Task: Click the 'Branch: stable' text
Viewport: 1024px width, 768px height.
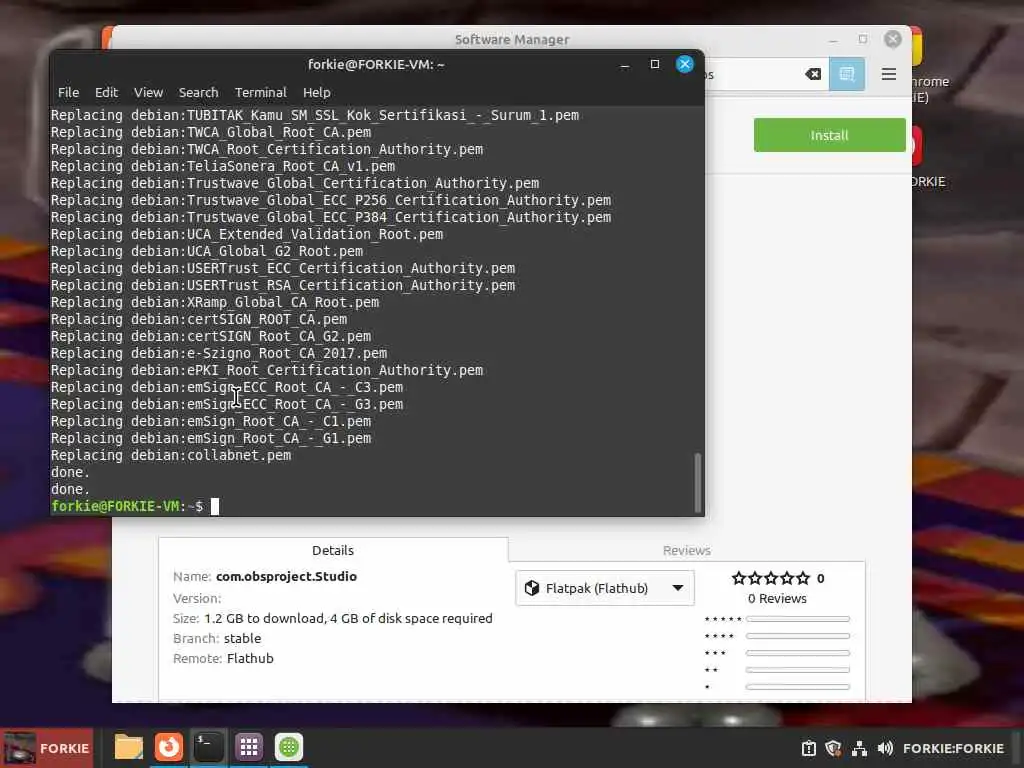Action: [217, 638]
